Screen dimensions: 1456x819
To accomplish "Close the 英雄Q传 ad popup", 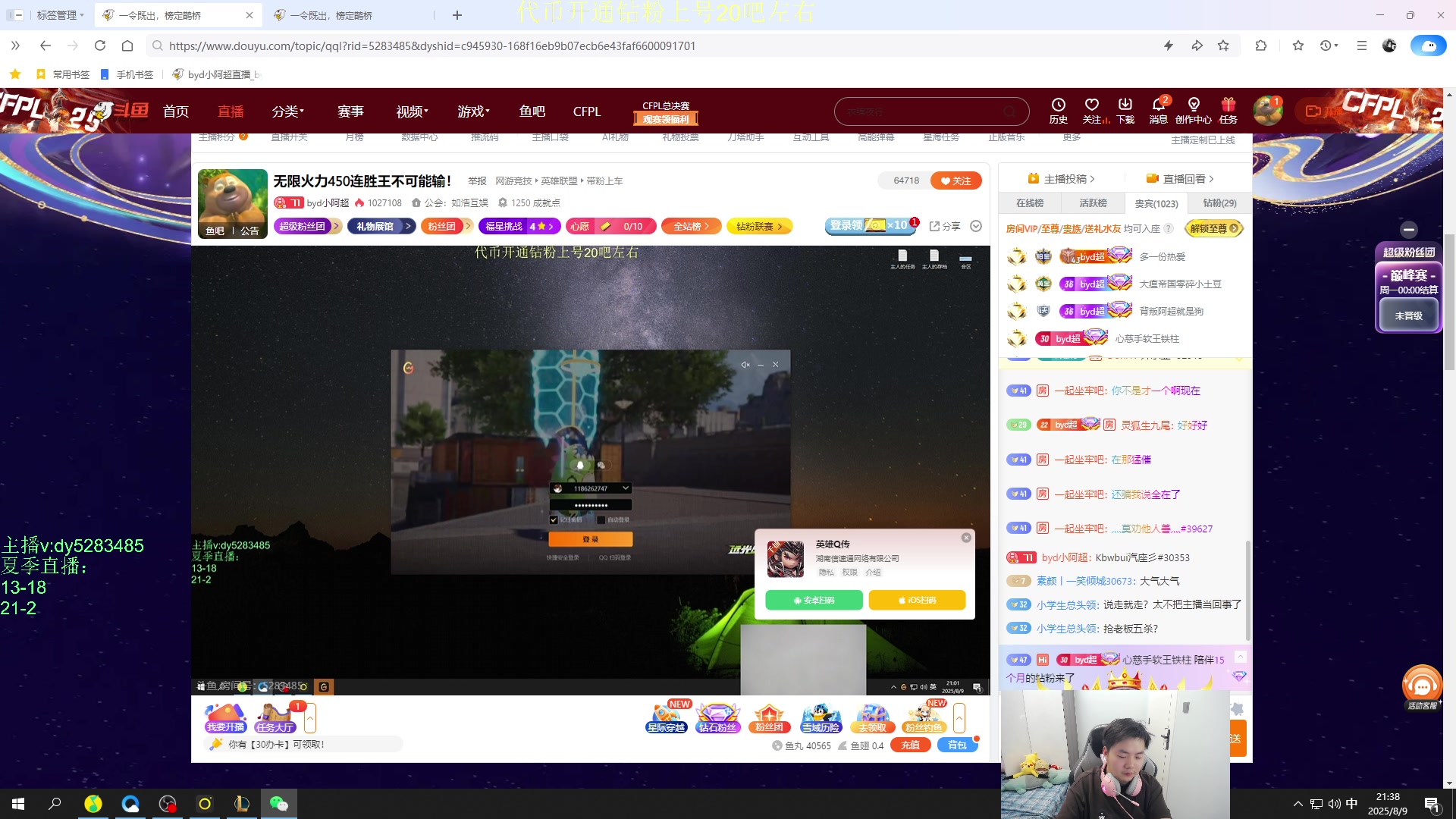I will pyautogui.click(x=966, y=538).
